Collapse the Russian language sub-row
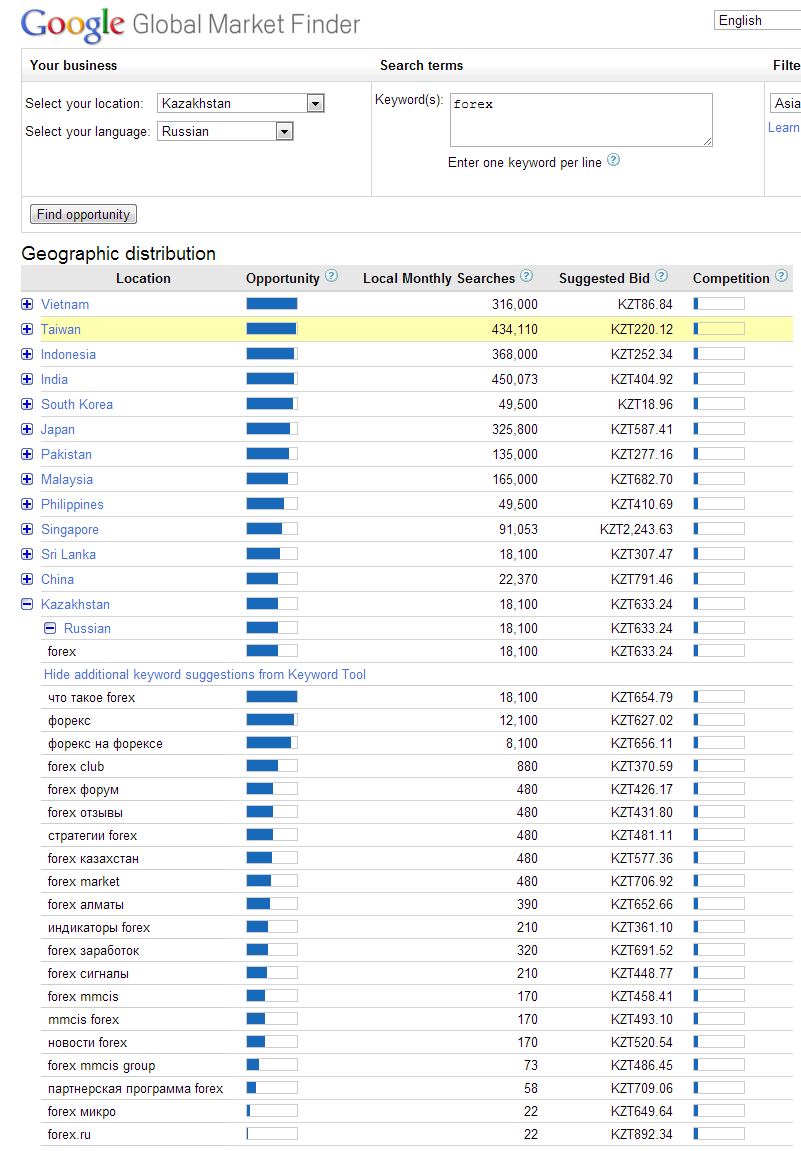This screenshot has width=801, height=1151. click(50, 628)
